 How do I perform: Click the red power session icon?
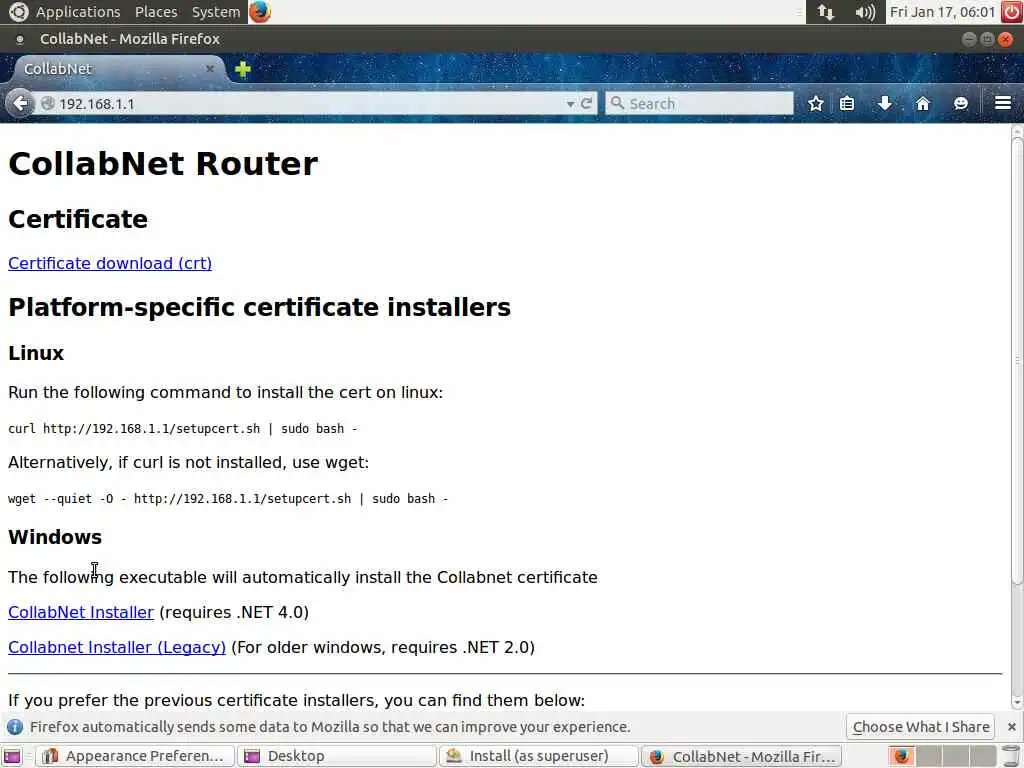pos(1012,12)
